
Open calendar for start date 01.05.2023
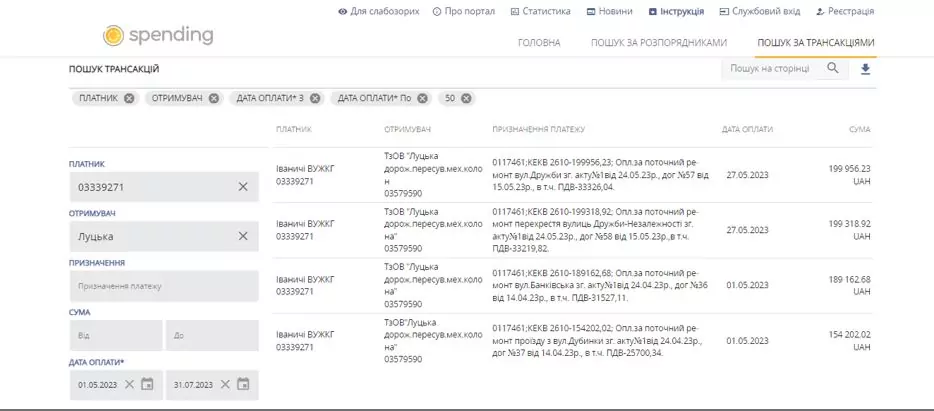click(x=148, y=384)
